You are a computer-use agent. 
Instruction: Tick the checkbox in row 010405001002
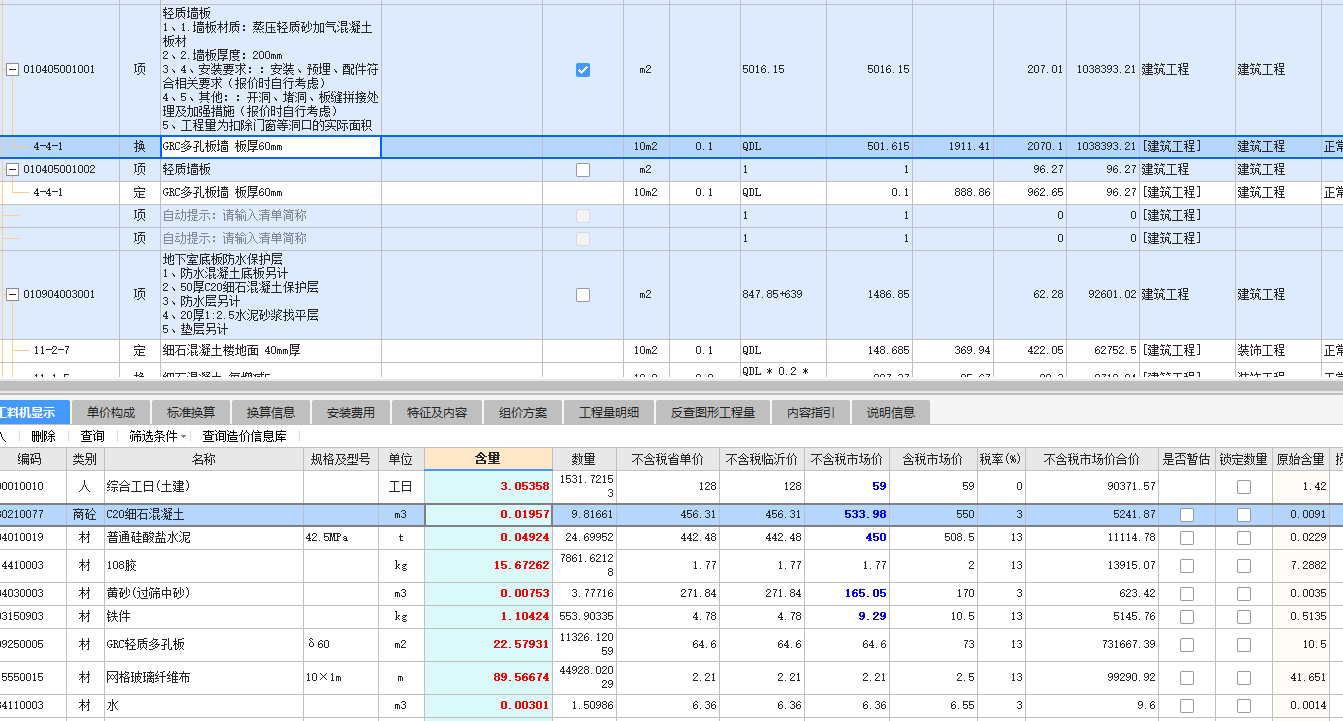point(583,170)
